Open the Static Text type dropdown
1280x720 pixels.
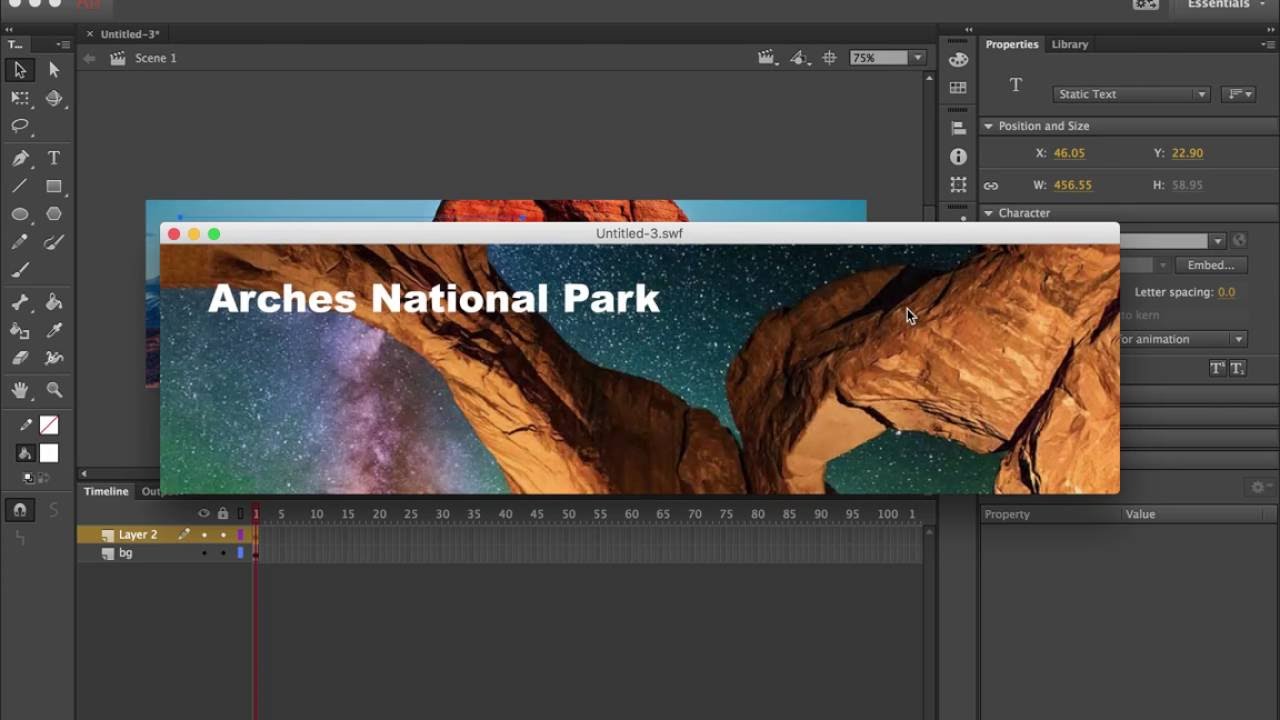pyautogui.click(x=1131, y=94)
